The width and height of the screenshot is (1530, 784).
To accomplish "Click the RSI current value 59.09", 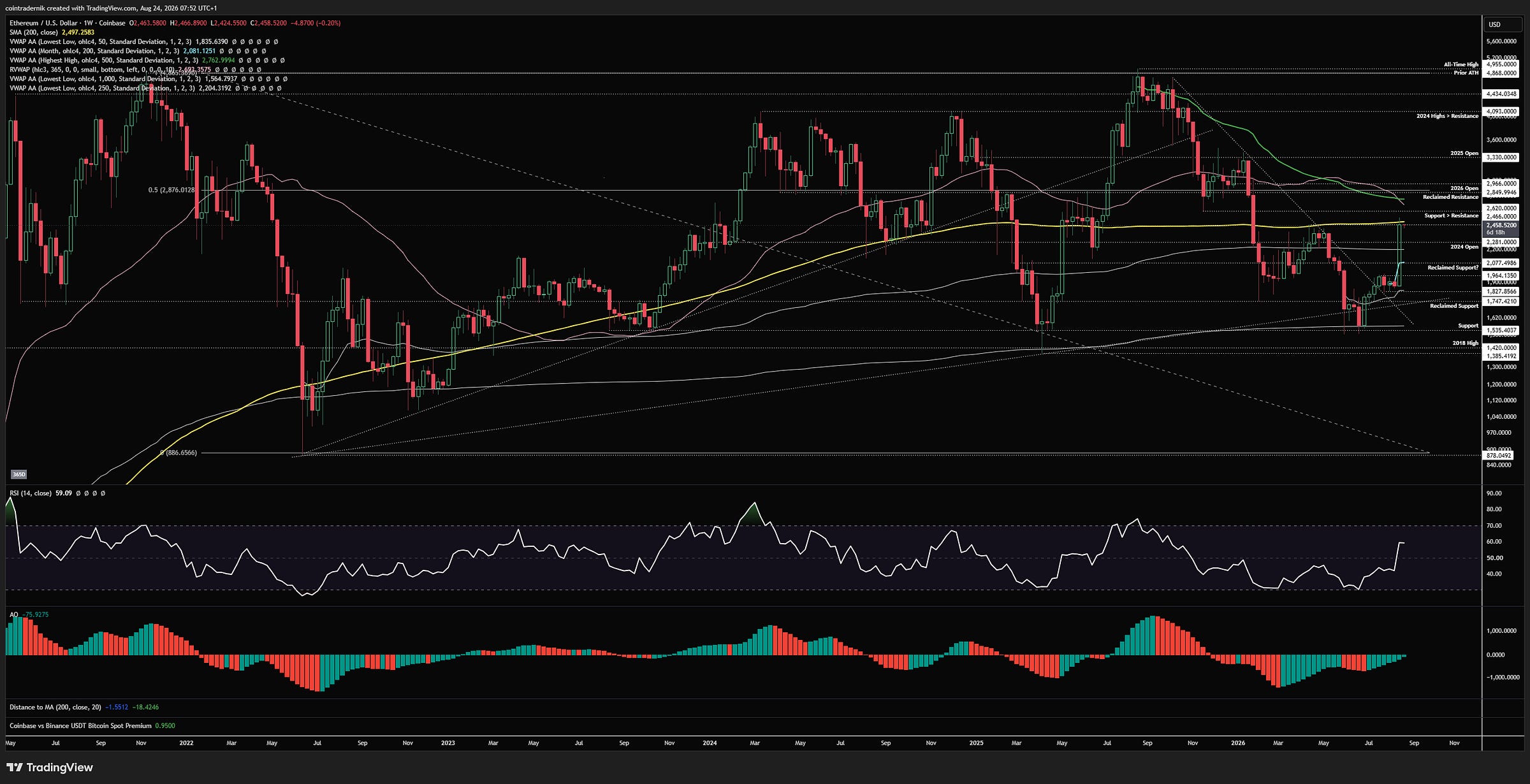I will (64, 493).
